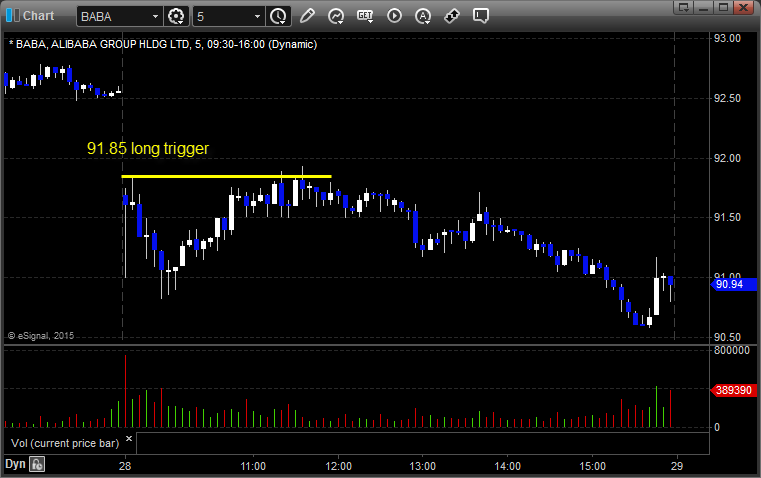Click the Chart window color bars icon
Screen dimensions: 761x478
(x=13, y=16)
